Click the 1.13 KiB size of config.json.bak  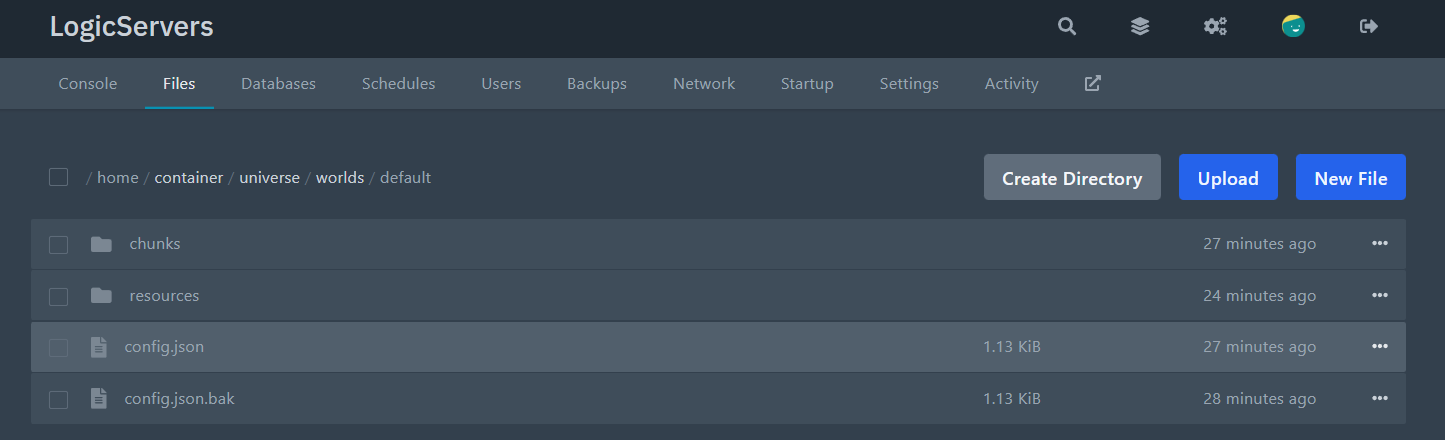coord(1012,399)
